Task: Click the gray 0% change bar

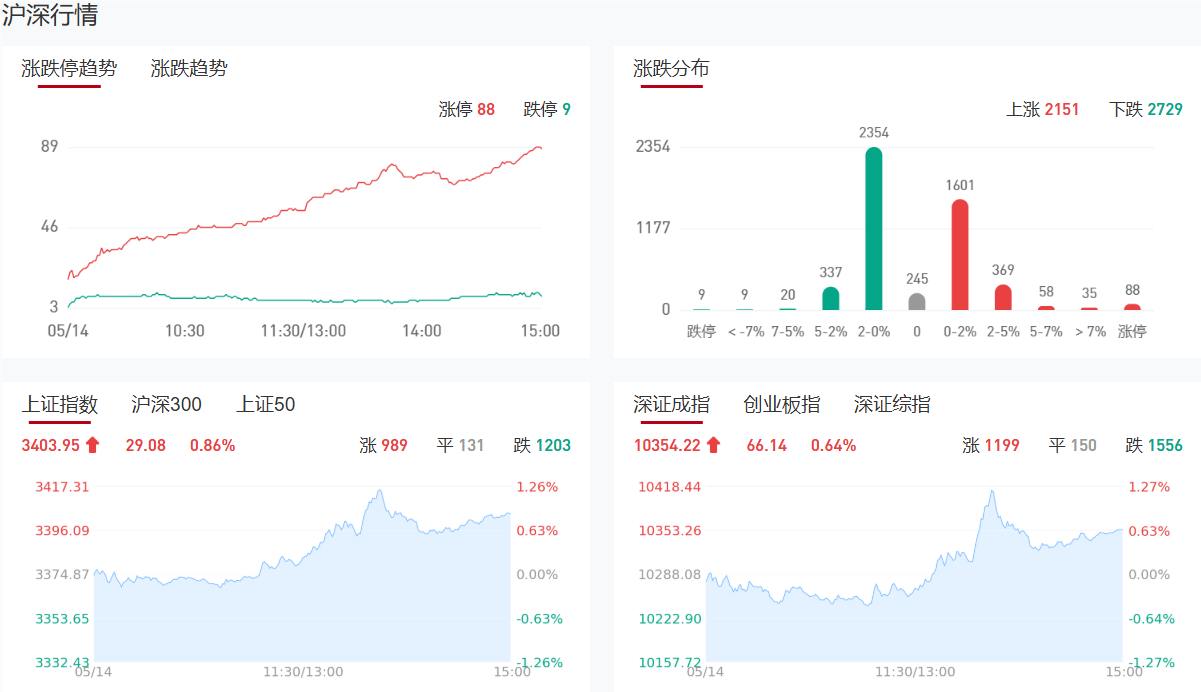Action: tap(917, 301)
